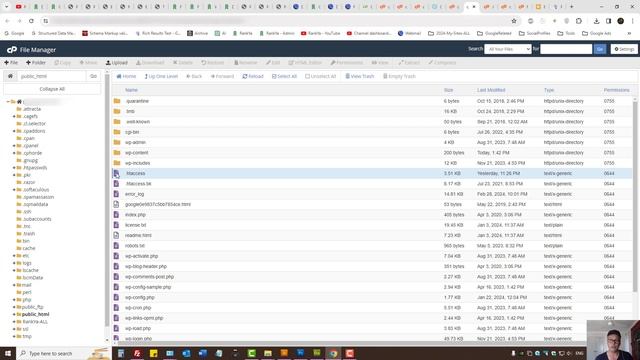Click the Edit pencil icon

click(x=273, y=63)
